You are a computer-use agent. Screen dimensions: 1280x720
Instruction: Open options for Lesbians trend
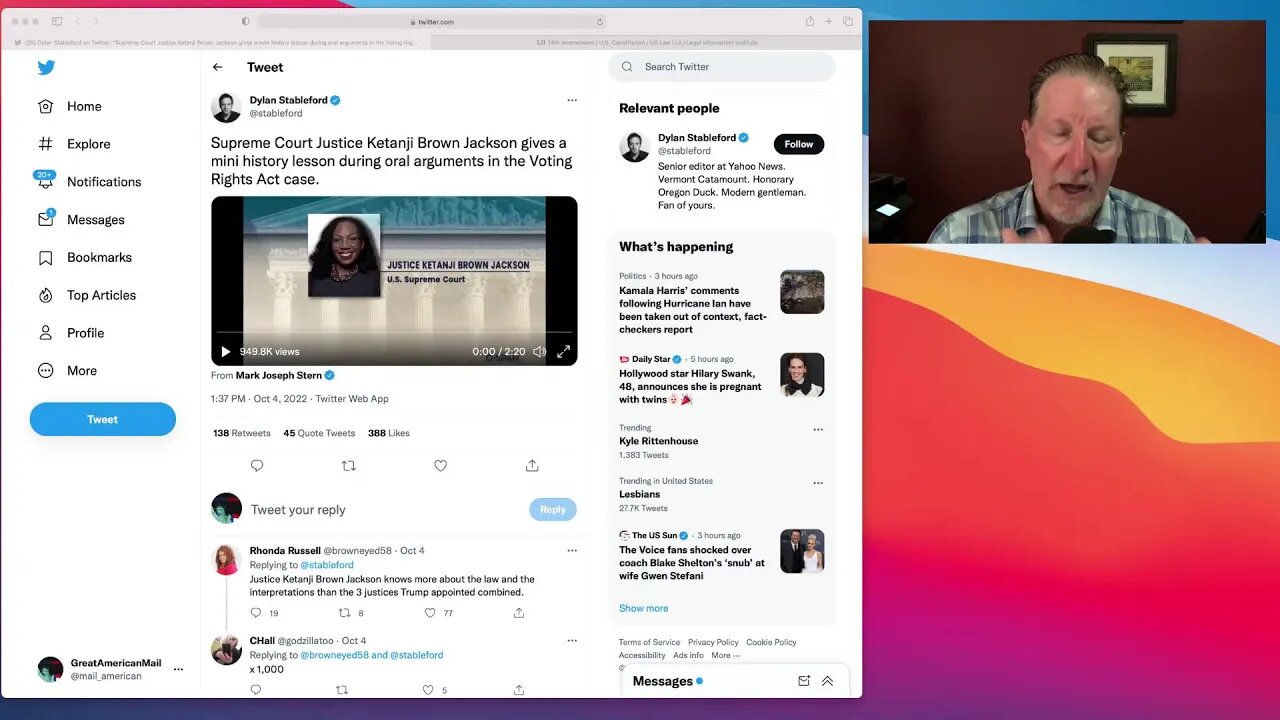pyautogui.click(x=818, y=483)
